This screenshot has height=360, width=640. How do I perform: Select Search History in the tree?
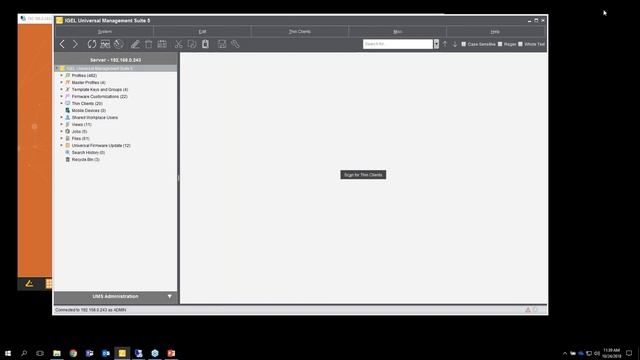point(88,152)
